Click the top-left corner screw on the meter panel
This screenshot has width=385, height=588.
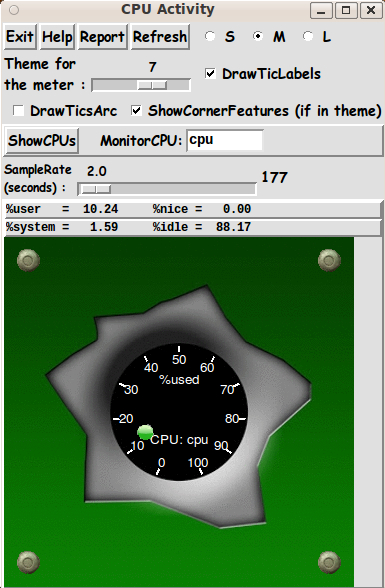pos(28,260)
